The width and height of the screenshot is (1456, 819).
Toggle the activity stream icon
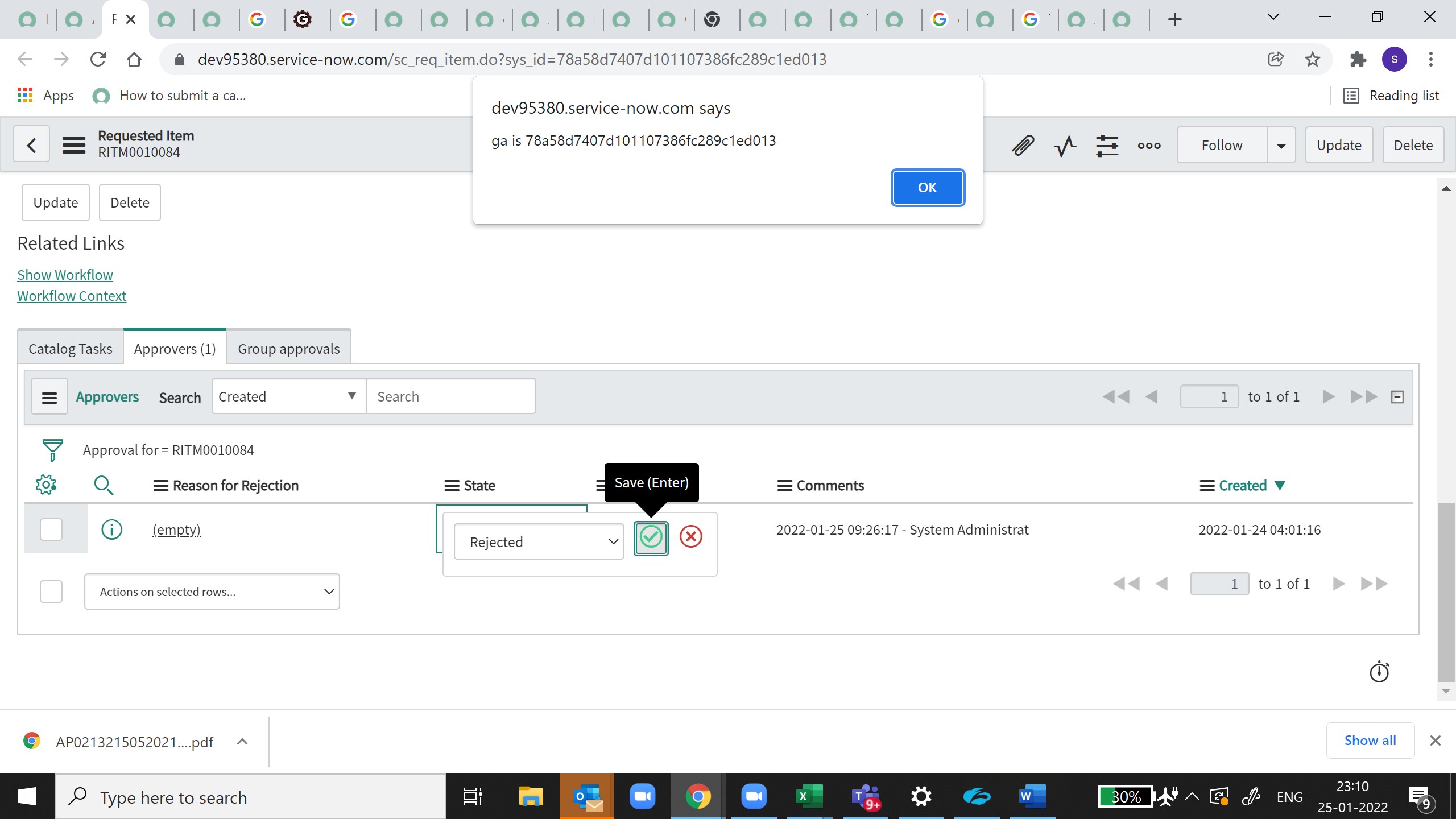tap(1065, 146)
